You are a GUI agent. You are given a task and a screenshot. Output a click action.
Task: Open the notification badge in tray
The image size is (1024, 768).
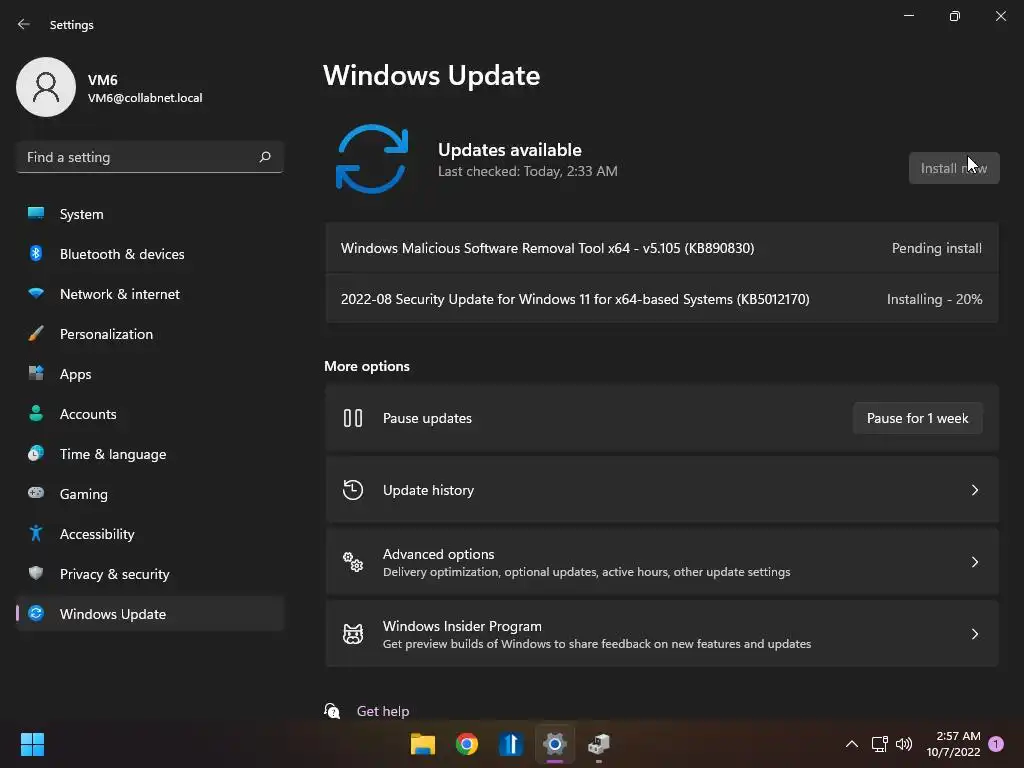(995, 744)
